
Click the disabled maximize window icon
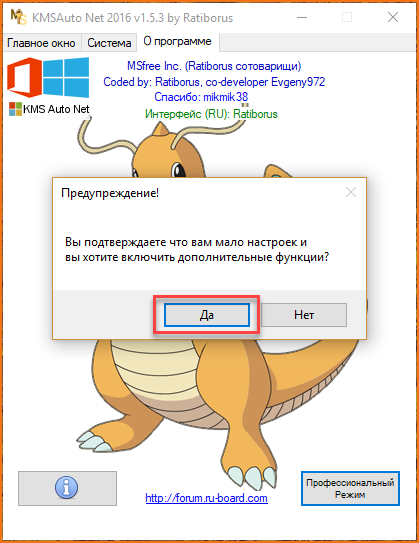tap(347, 17)
